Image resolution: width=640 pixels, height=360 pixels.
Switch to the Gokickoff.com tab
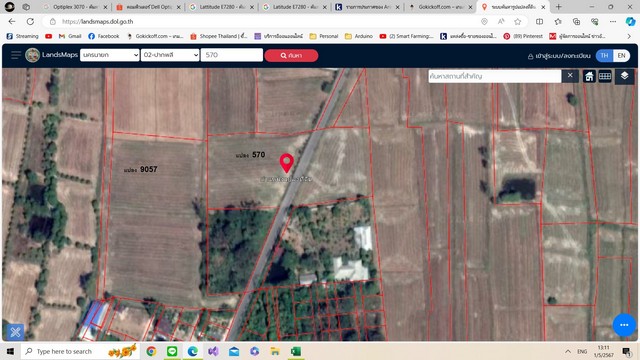(441, 7)
